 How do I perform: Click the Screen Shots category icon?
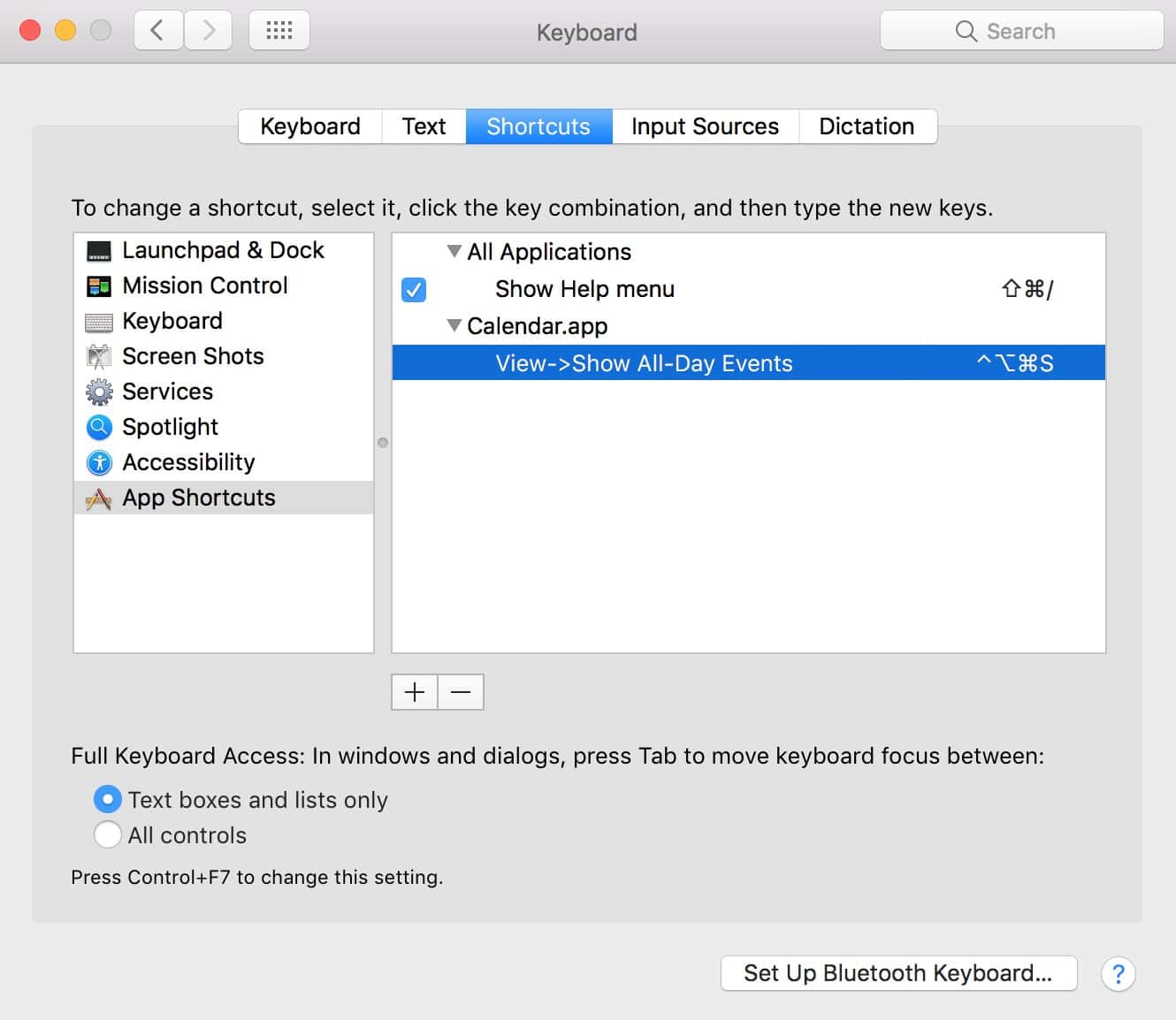(x=99, y=356)
